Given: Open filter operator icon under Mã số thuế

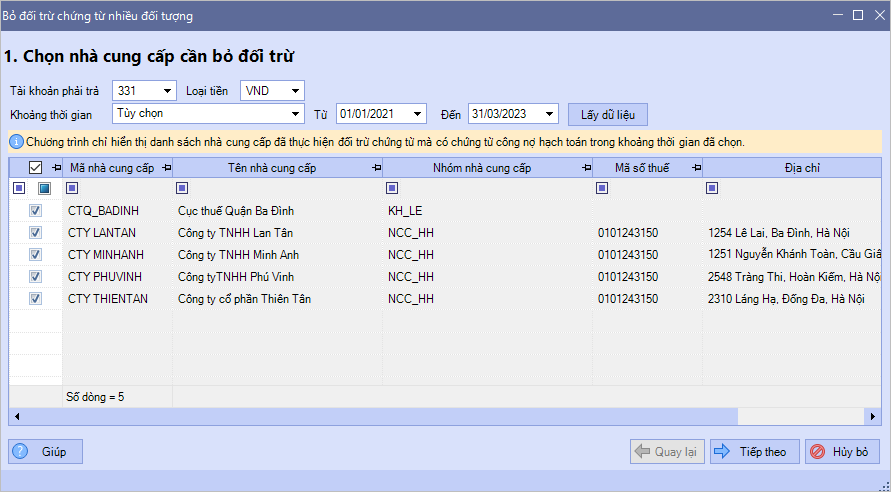Looking at the screenshot, I should tap(601, 188).
